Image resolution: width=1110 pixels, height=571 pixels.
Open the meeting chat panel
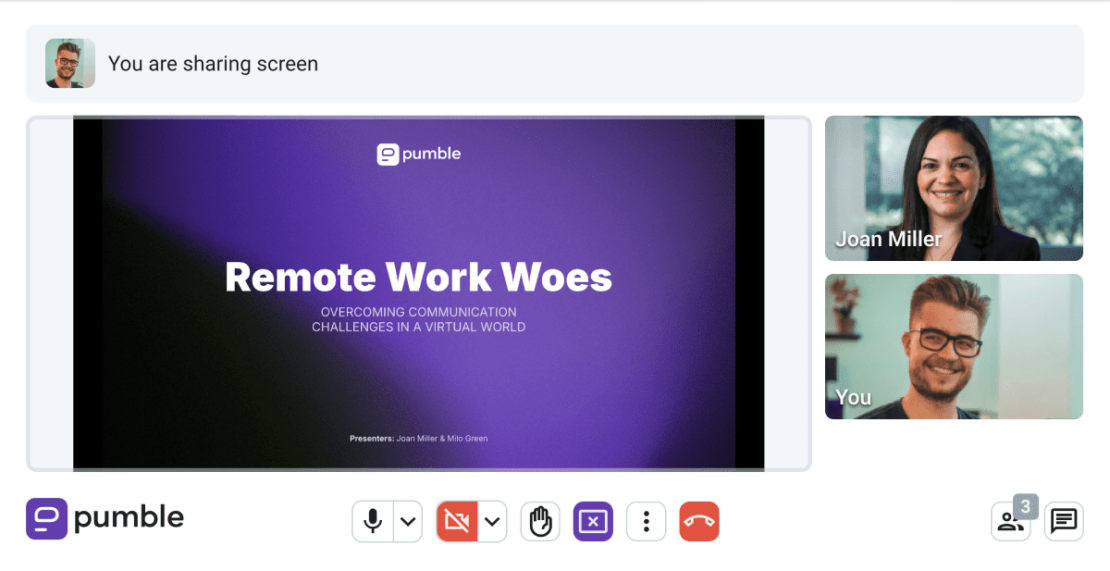(1064, 521)
